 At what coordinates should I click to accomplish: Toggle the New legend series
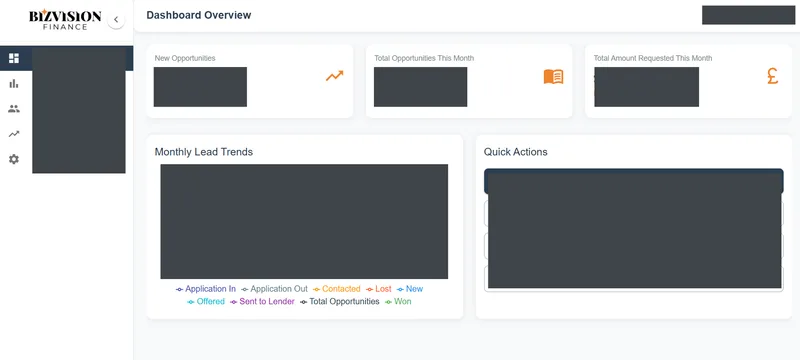click(410, 289)
